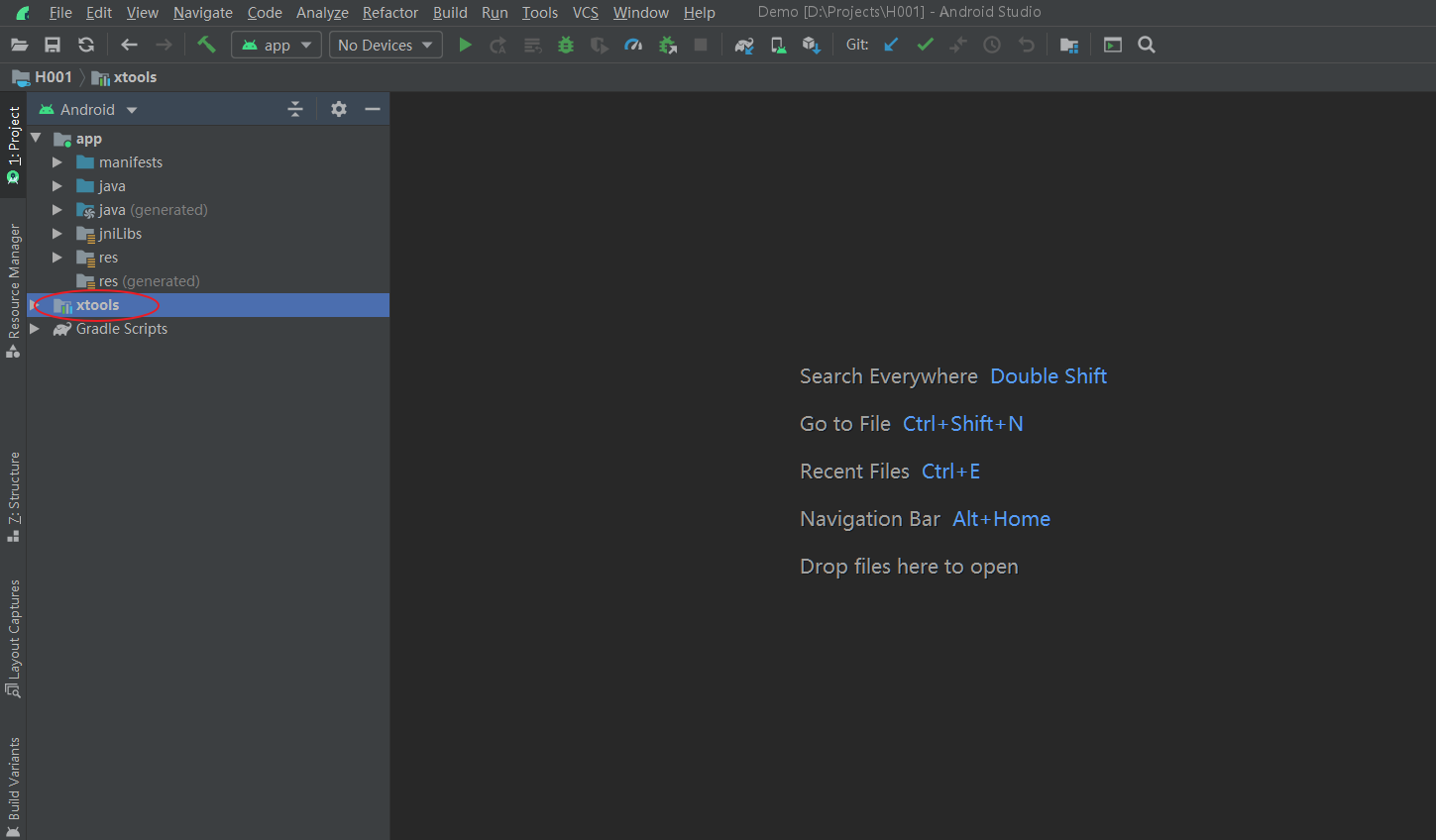
Task: Build the project with the hammer icon
Action: click(x=206, y=45)
